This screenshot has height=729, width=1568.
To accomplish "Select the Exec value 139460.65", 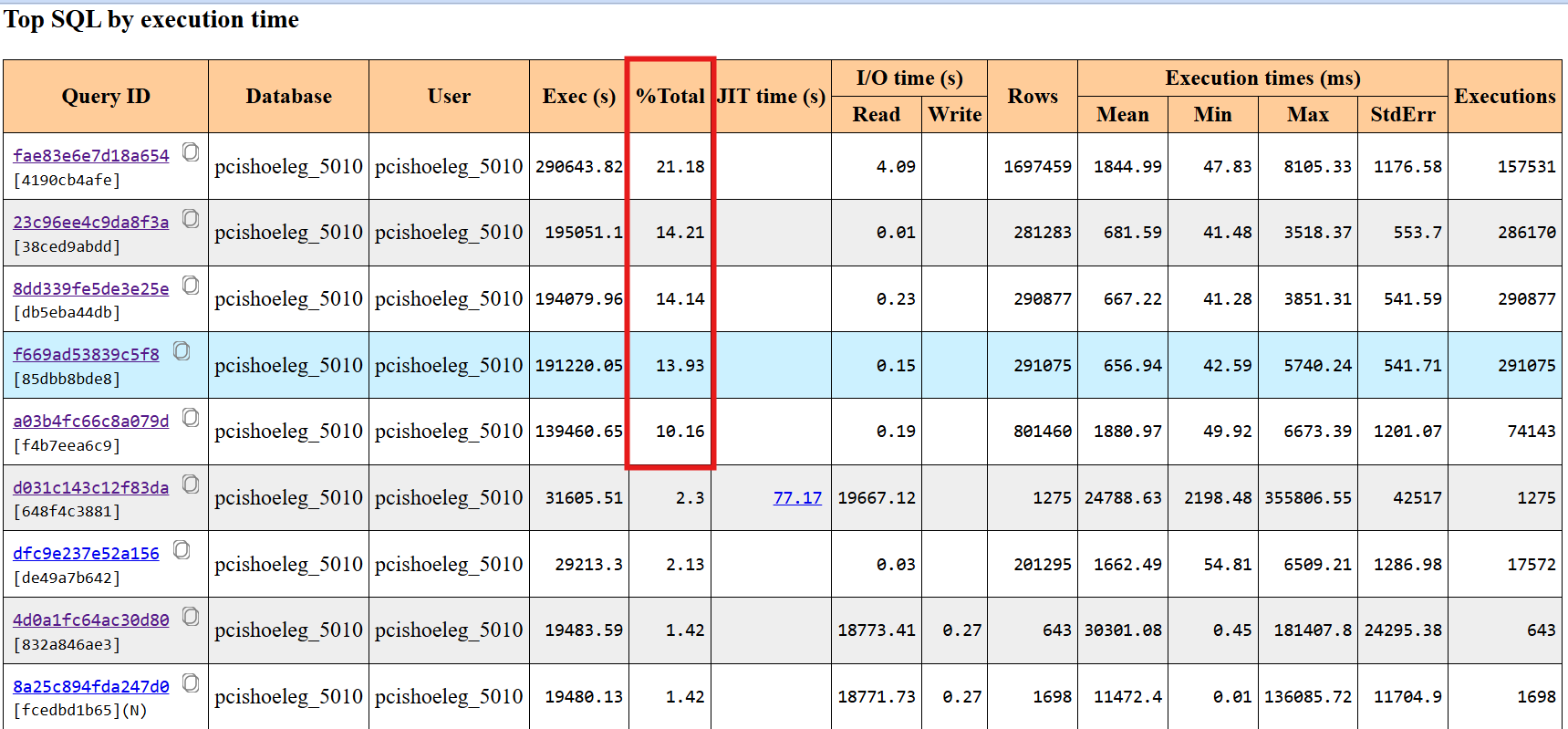I will click(579, 432).
